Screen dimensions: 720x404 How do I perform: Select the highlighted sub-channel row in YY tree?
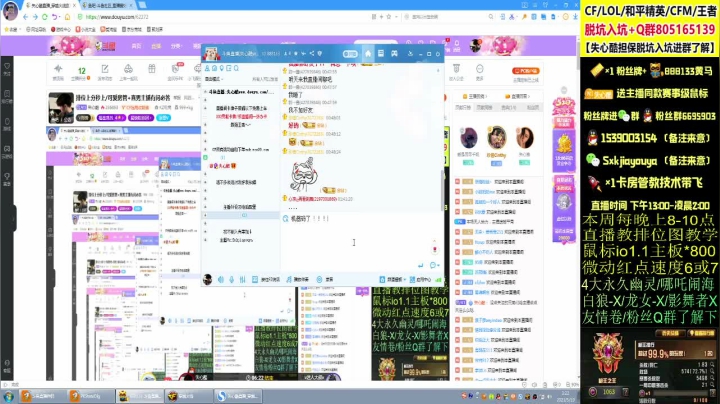point(242,215)
